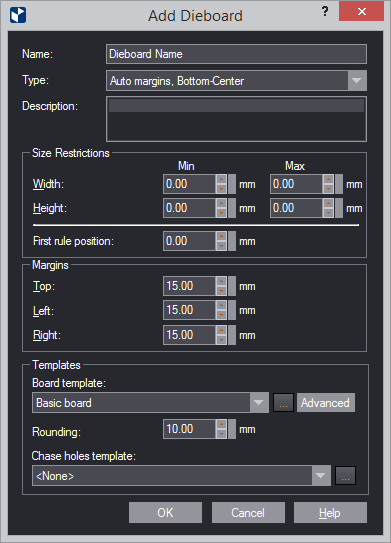Decrease First rule position with down arrow
Screen dimensions: 391x543
(x=221, y=246)
